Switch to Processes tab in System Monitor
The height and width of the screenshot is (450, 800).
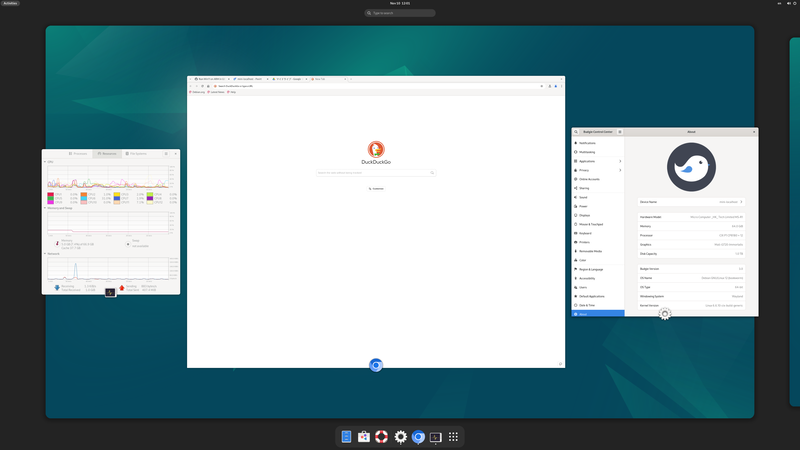coord(78,154)
